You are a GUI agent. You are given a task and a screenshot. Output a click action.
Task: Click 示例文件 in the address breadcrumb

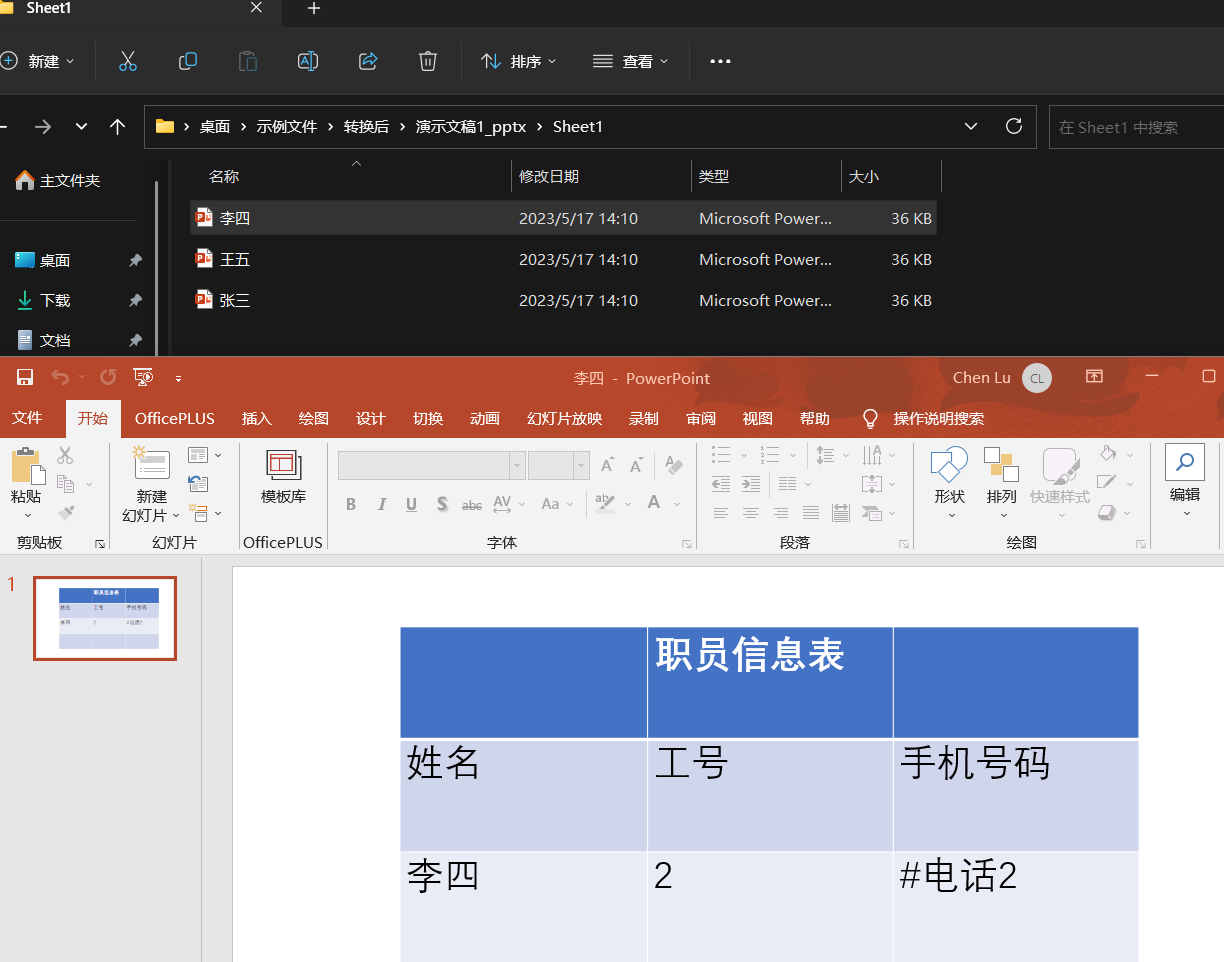(286, 127)
